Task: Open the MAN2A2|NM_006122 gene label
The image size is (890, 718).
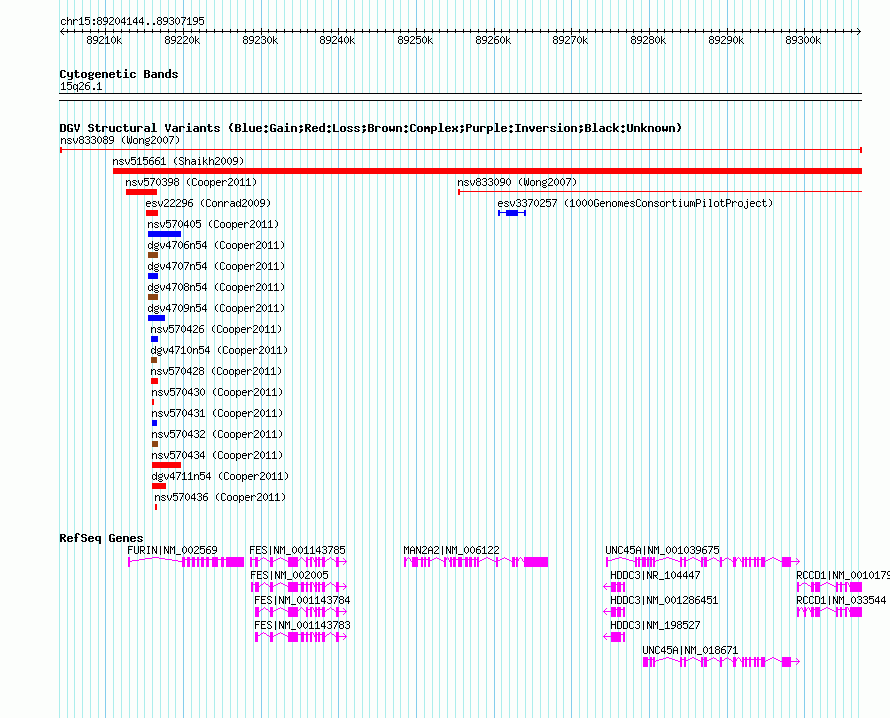Action: [x=451, y=550]
